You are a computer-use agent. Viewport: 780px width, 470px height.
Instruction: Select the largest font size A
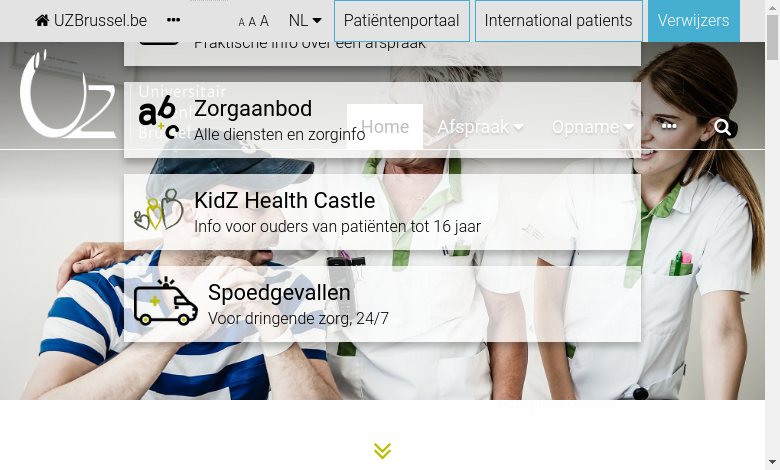pos(264,21)
